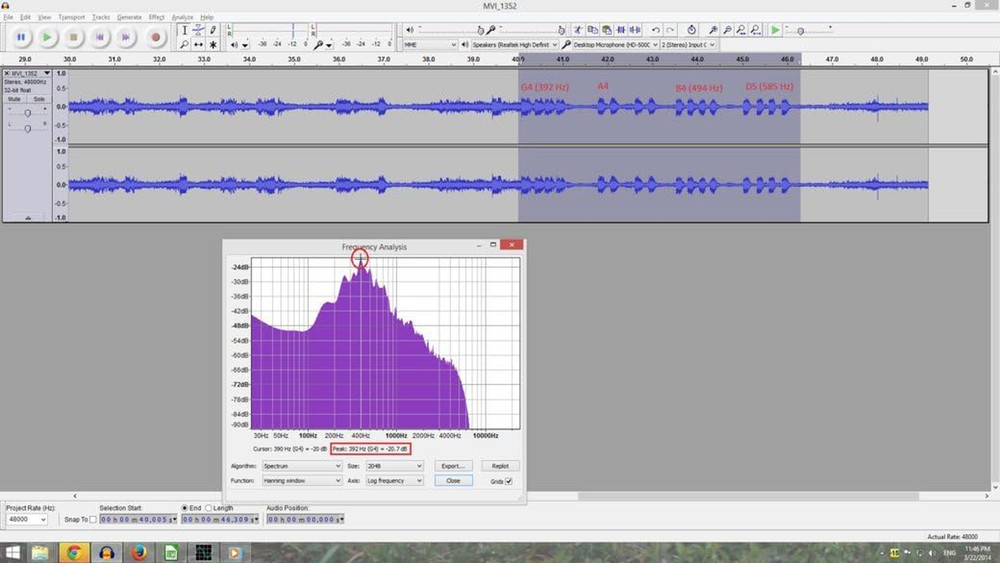Undo the last action
This screenshot has width=1000, height=563.
pos(656,30)
